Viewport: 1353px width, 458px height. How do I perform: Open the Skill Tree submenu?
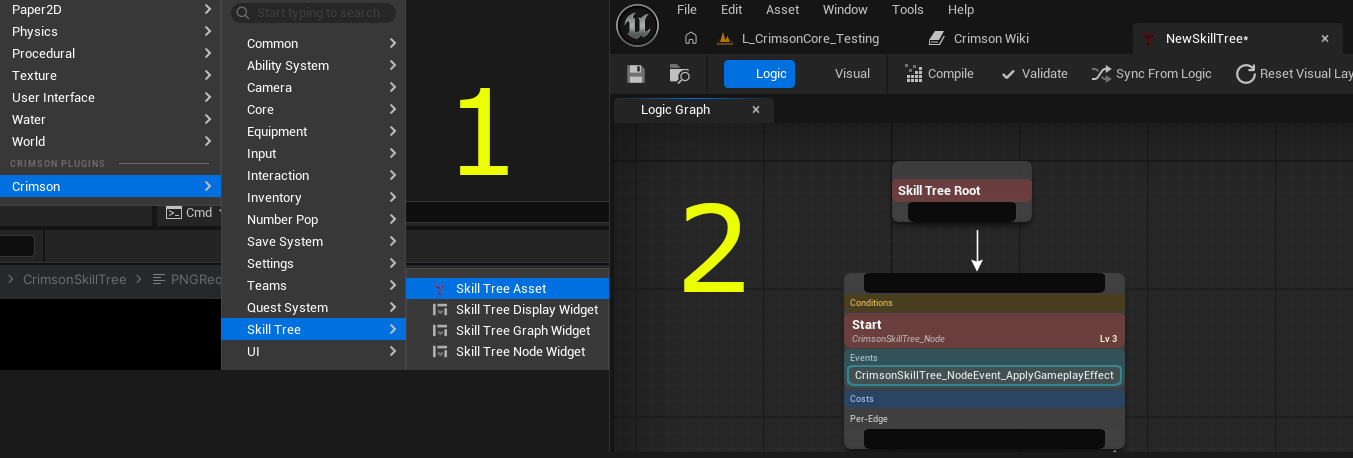(313, 330)
